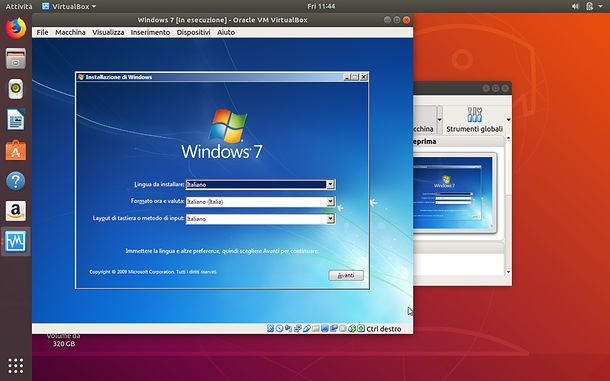Open the Inserimento menu
Viewport: 610px width, 381px height.
point(150,32)
